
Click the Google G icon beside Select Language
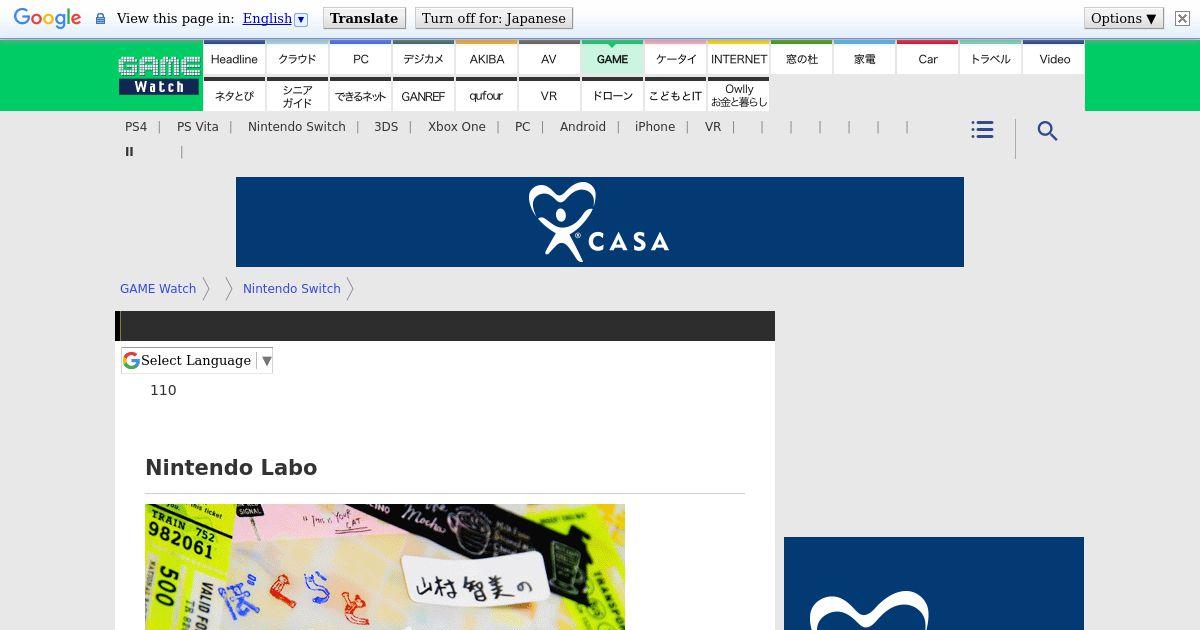[x=131, y=360]
